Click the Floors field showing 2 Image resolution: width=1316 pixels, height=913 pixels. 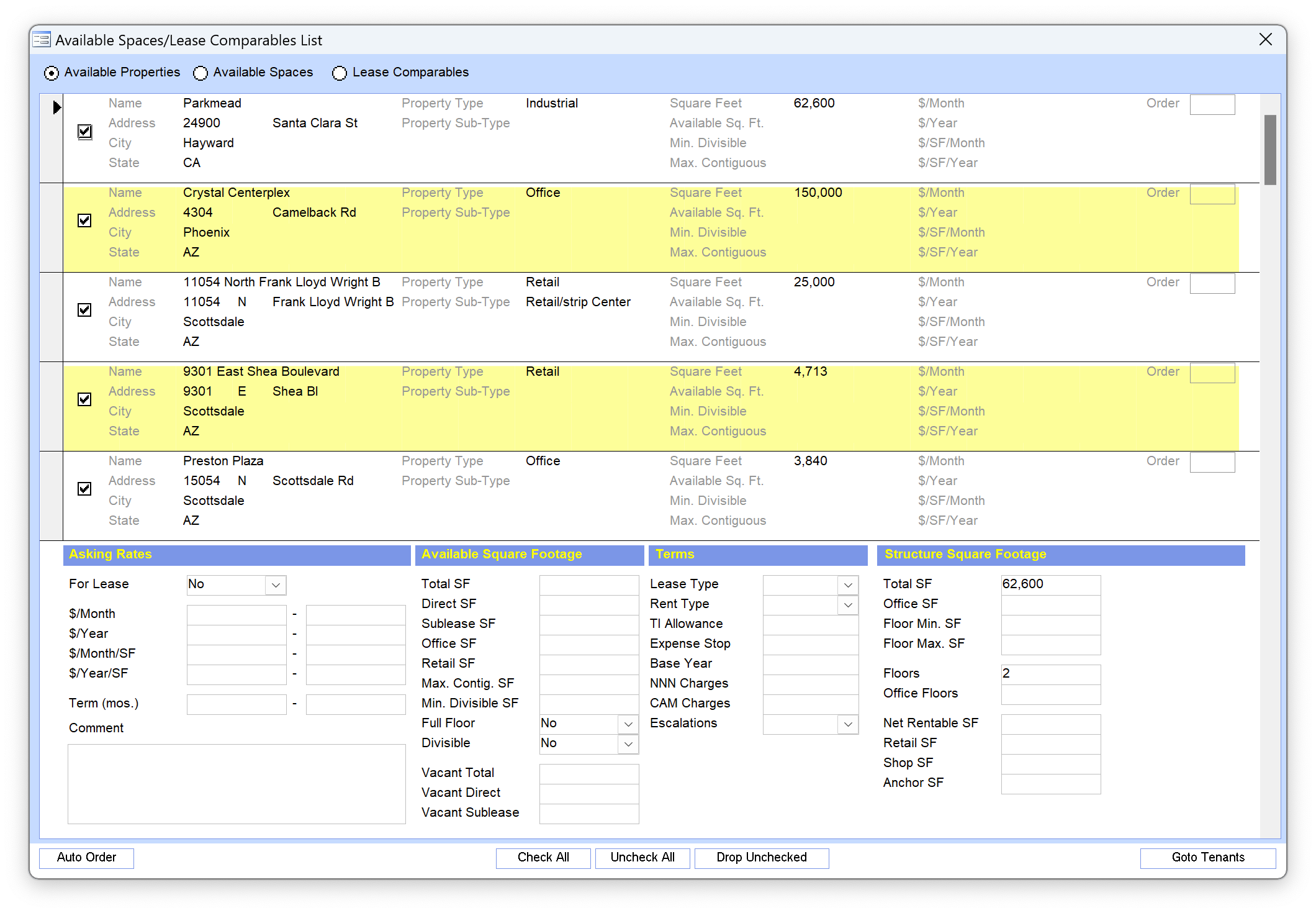click(x=1051, y=674)
